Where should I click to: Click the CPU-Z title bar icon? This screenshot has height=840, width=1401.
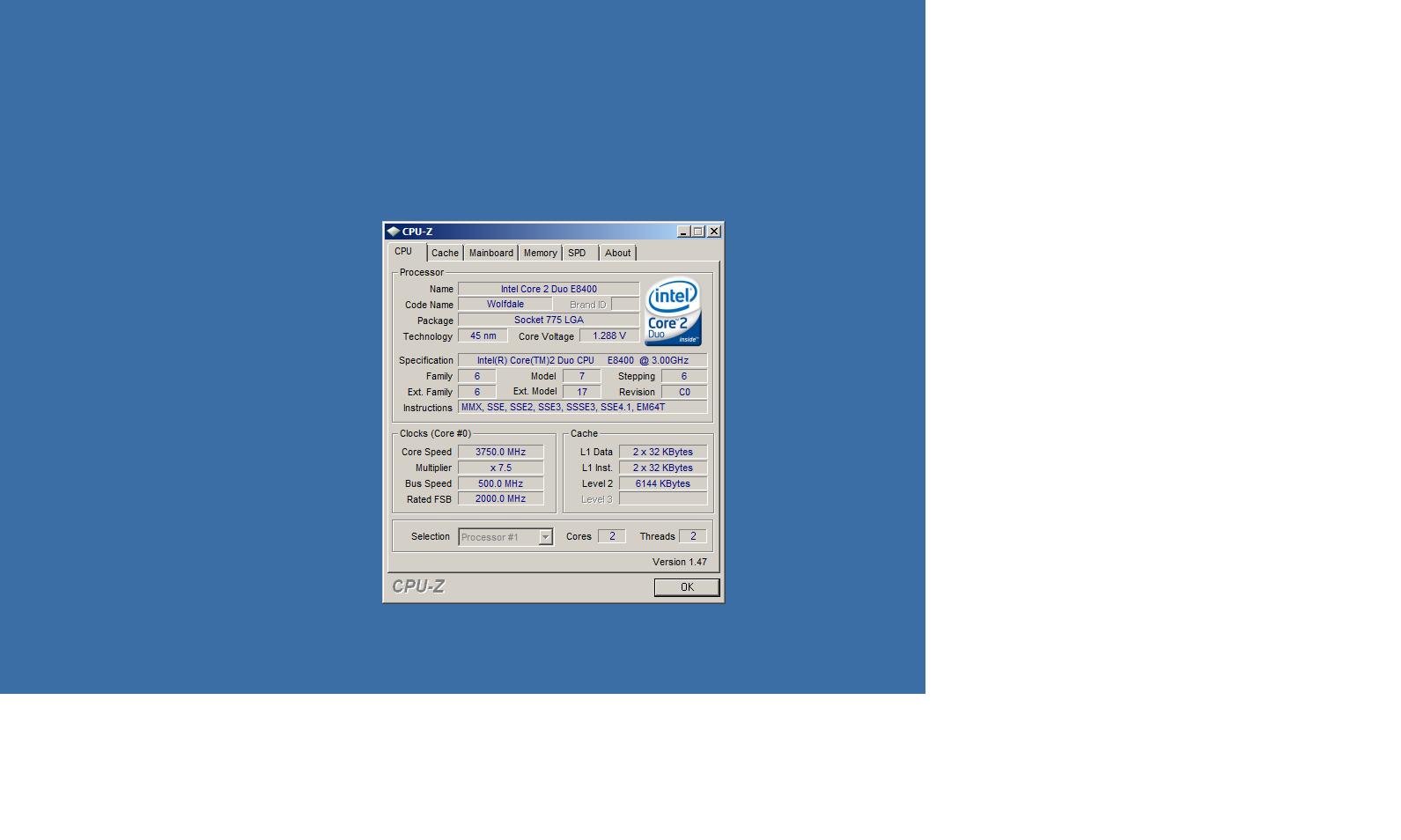pos(393,232)
